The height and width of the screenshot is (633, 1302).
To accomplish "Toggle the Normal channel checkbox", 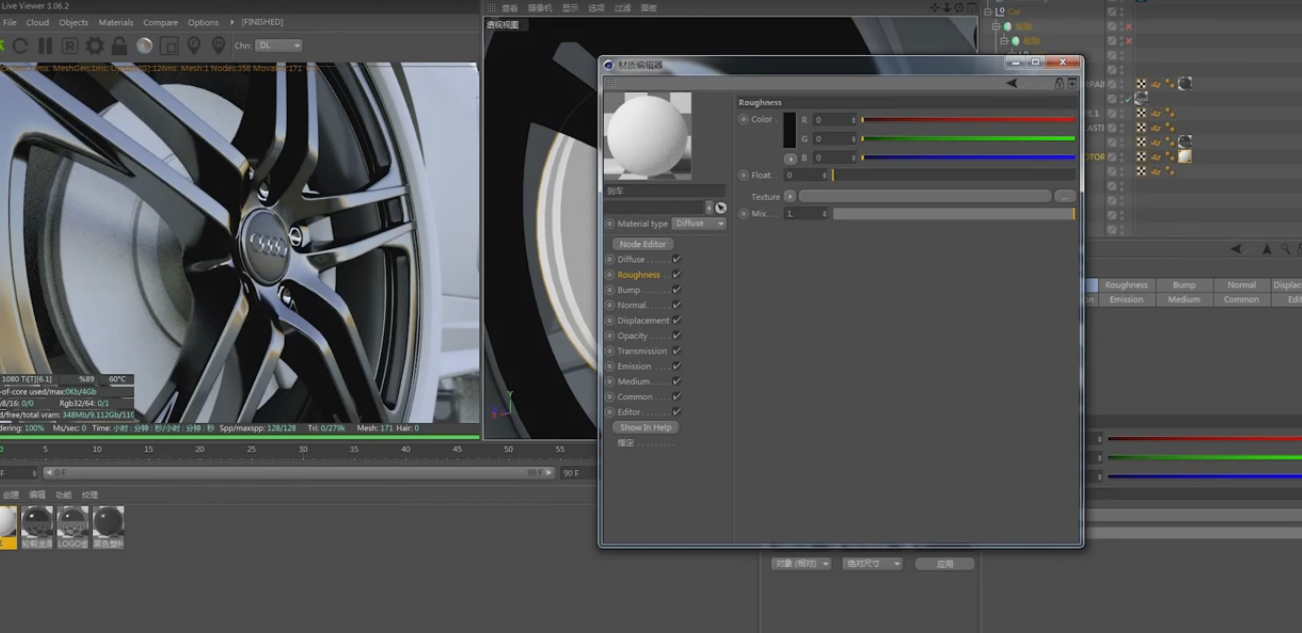I will tap(677, 305).
